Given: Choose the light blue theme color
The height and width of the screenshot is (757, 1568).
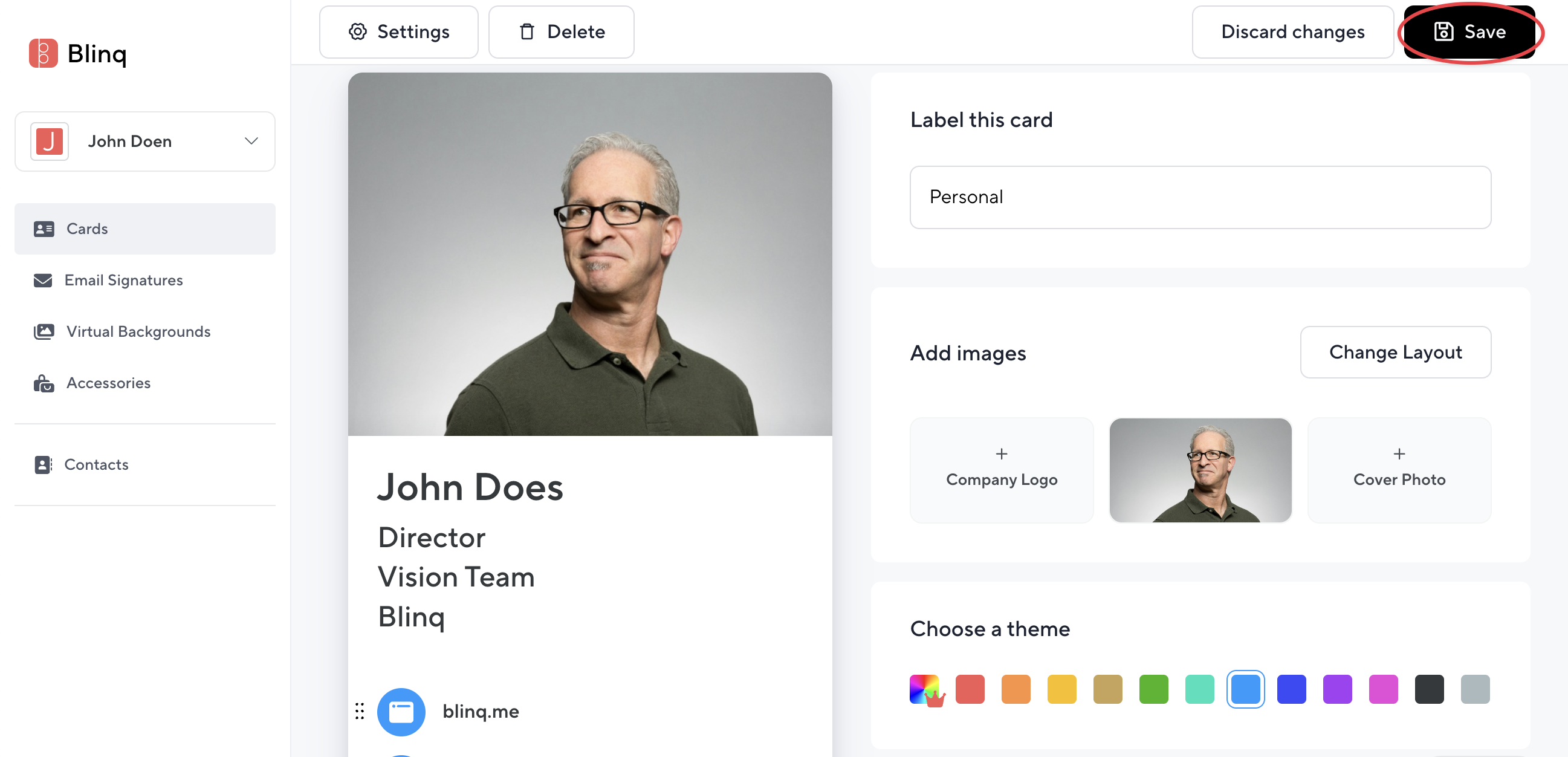Looking at the screenshot, I should pos(1245,689).
